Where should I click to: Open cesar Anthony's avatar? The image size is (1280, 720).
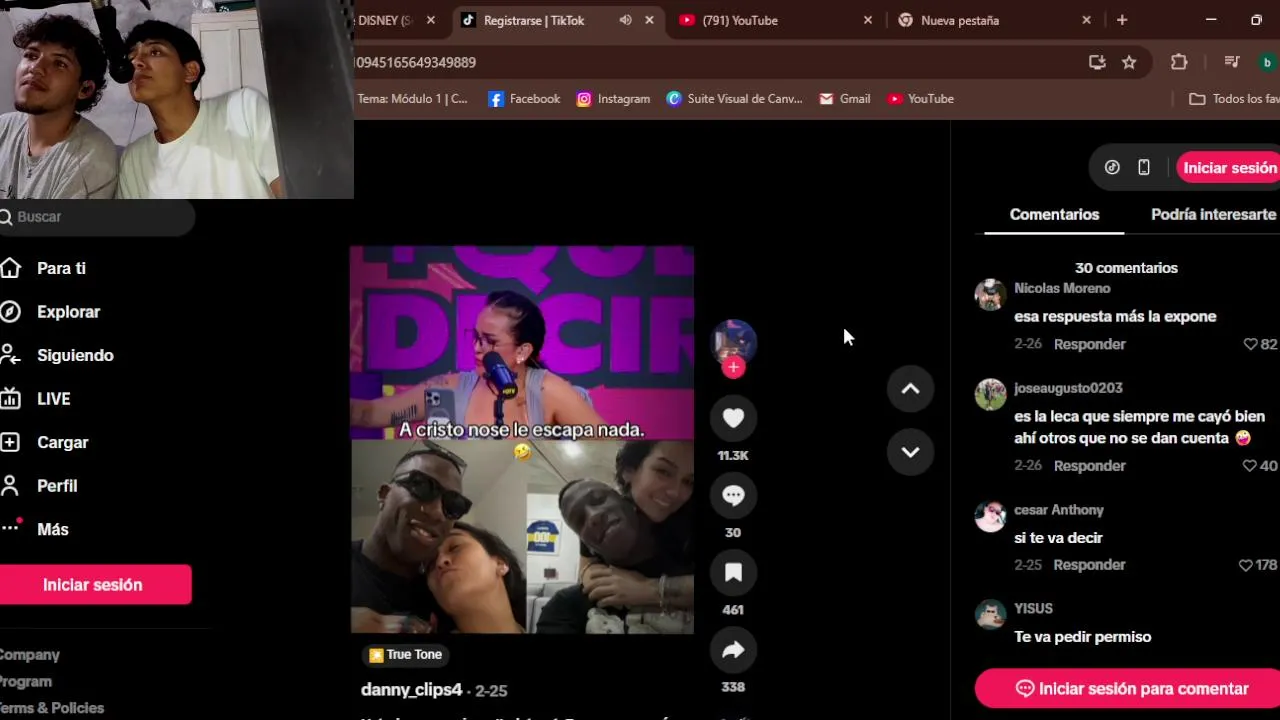(990, 516)
